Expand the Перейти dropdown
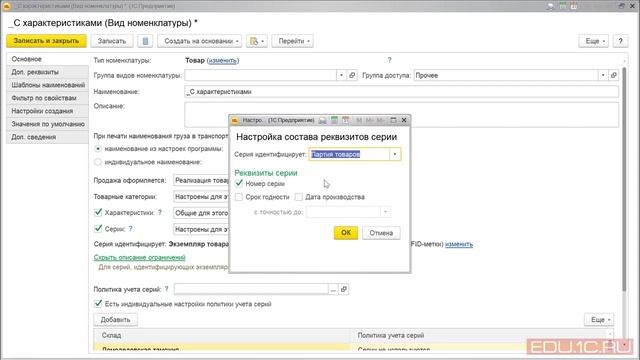640x360 pixels. [x=293, y=41]
